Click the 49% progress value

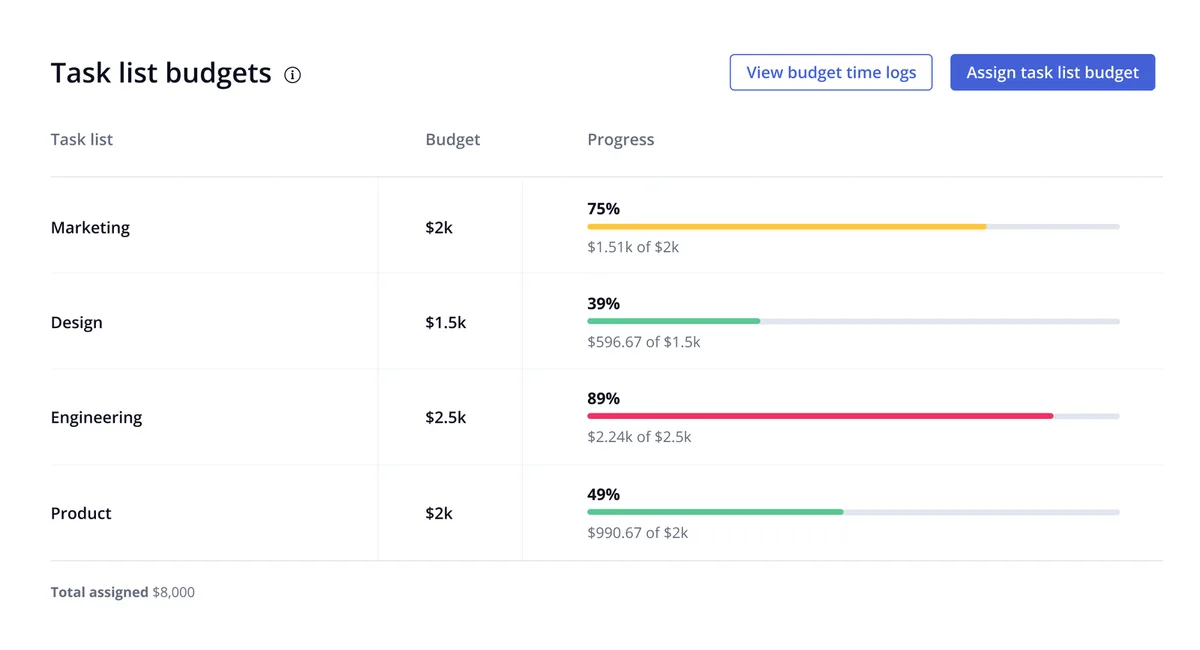tap(604, 494)
